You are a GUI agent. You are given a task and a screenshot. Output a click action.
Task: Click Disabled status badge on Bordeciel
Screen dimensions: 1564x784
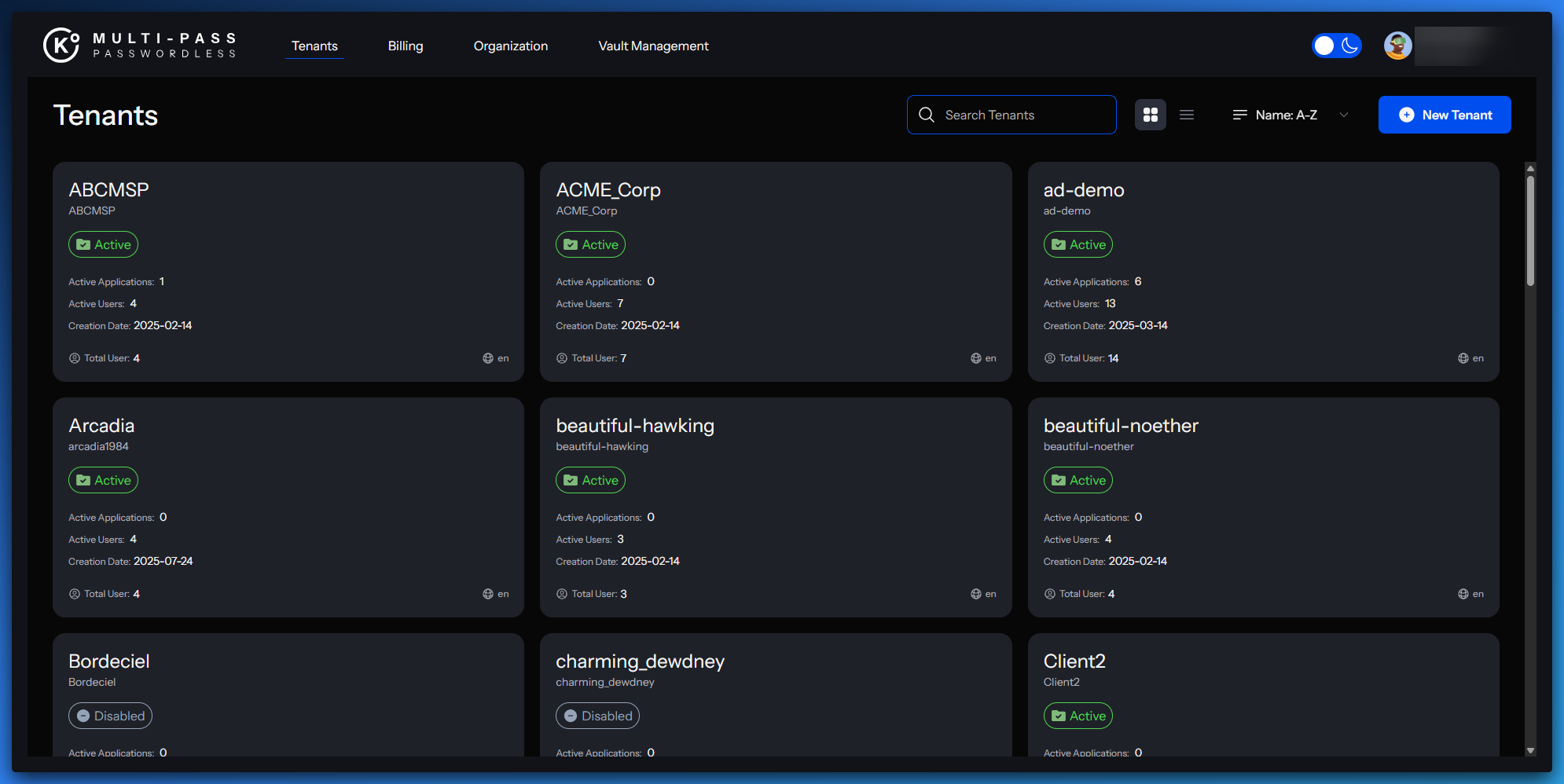click(110, 716)
